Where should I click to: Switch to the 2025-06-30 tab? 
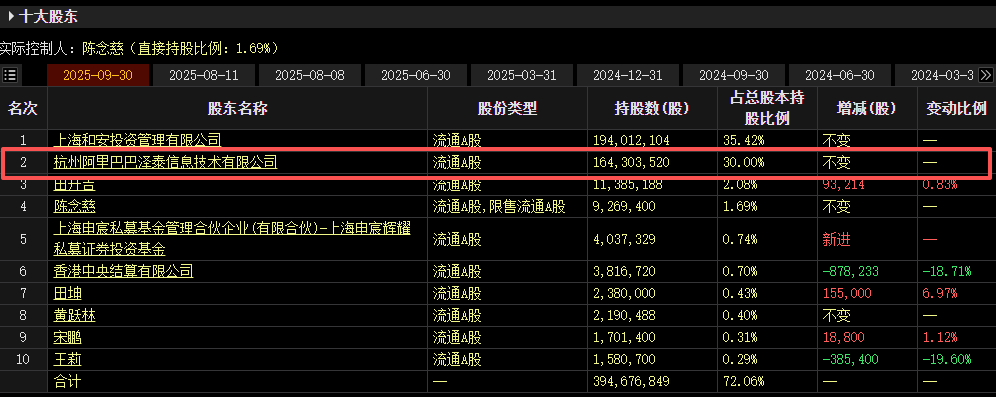[x=416, y=75]
